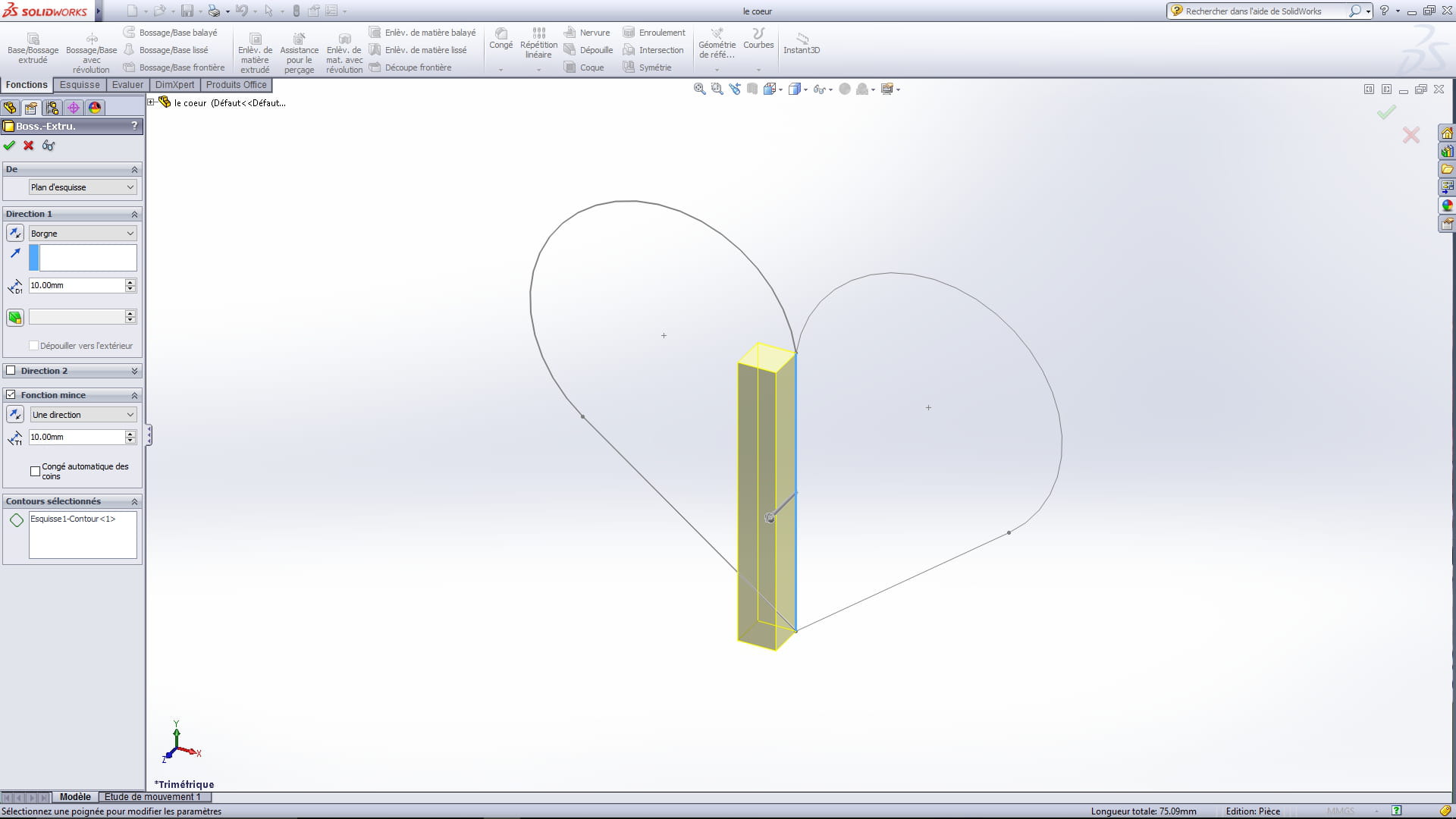Viewport: 1456px width, 819px height.
Task: Click Répétition linéaire button
Action: (538, 43)
